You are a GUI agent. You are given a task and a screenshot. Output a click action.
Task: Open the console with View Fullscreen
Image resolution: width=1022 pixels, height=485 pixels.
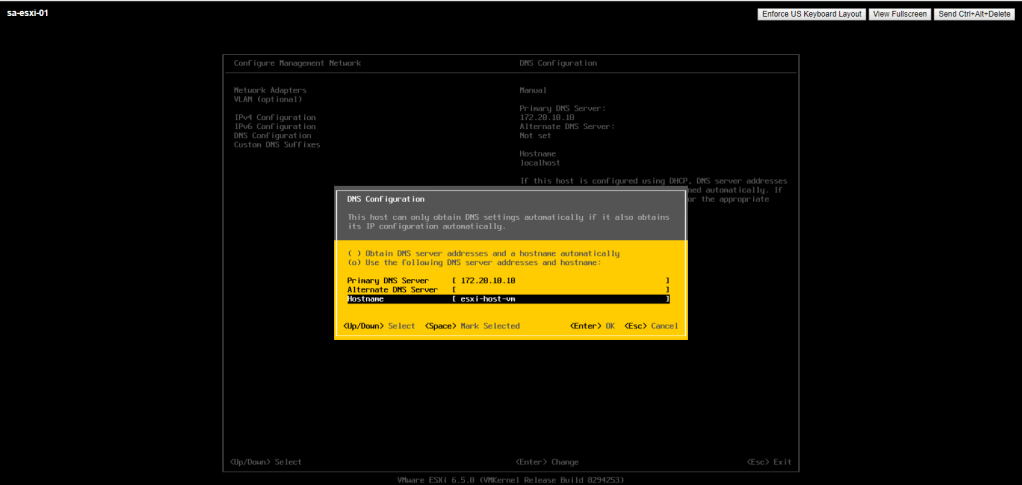(x=898, y=14)
